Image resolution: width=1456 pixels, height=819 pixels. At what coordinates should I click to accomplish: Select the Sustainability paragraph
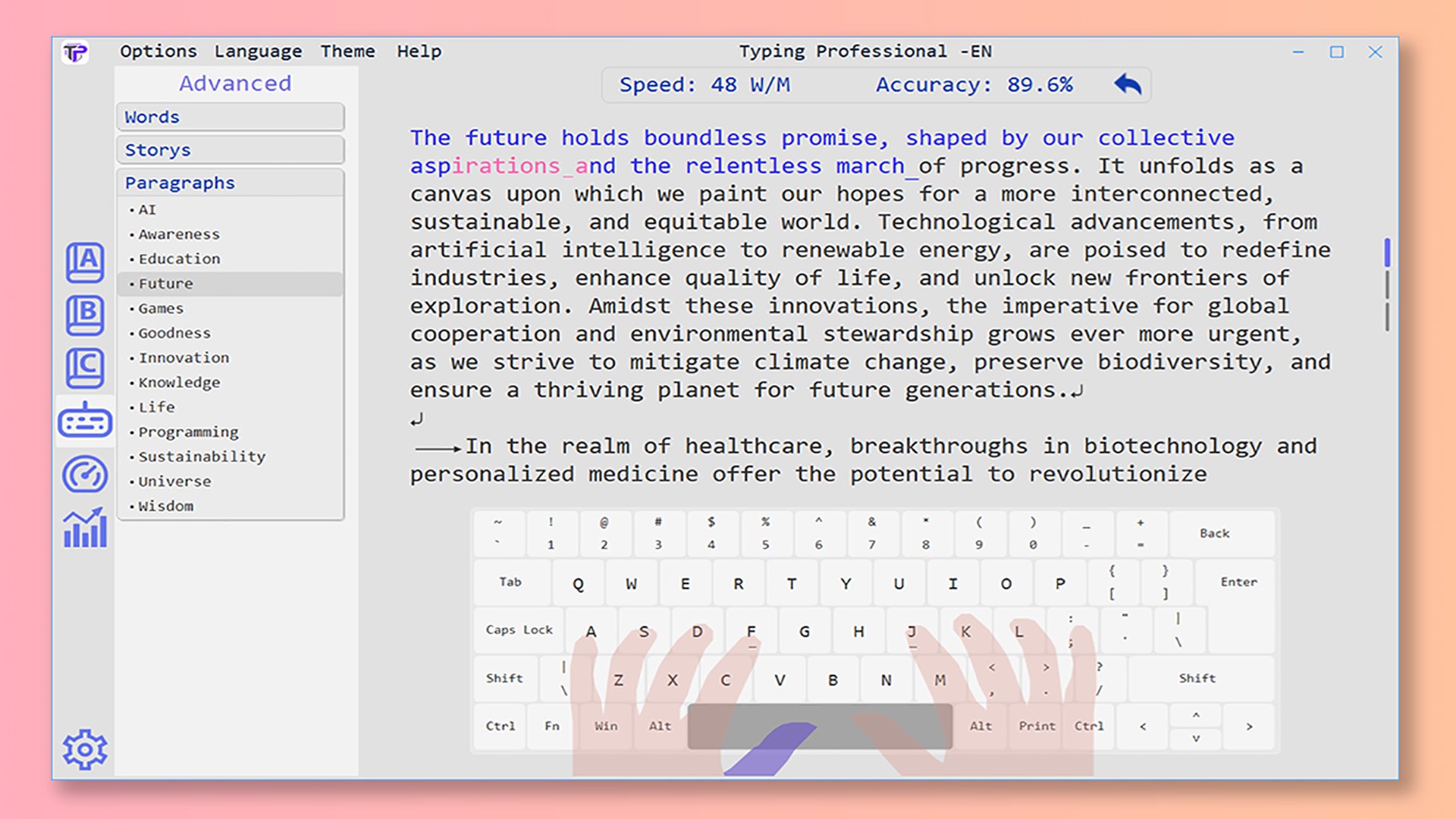click(x=202, y=457)
